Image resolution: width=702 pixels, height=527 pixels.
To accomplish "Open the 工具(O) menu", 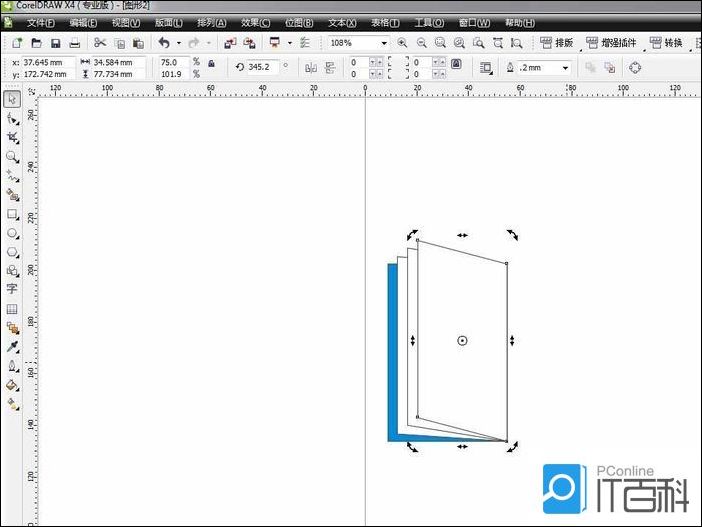I will coord(429,23).
